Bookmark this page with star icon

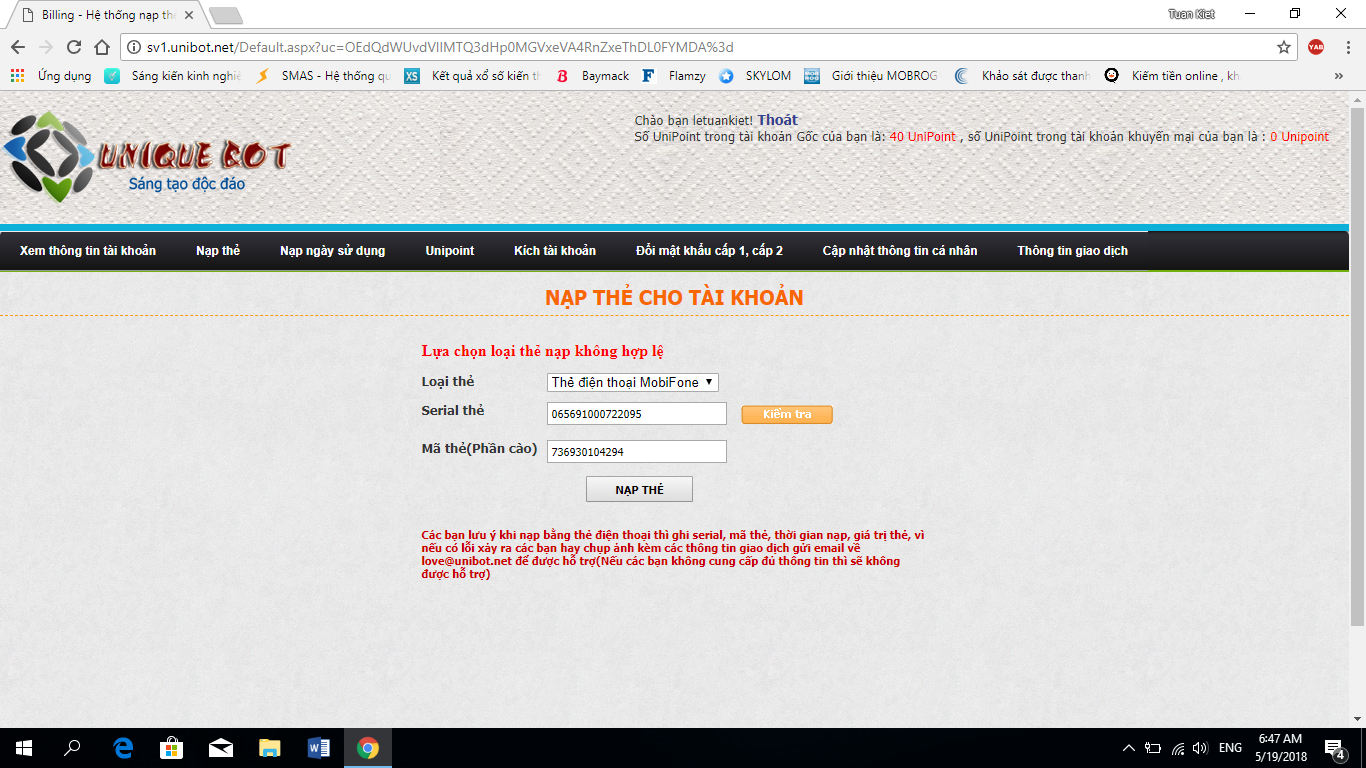click(x=1284, y=47)
